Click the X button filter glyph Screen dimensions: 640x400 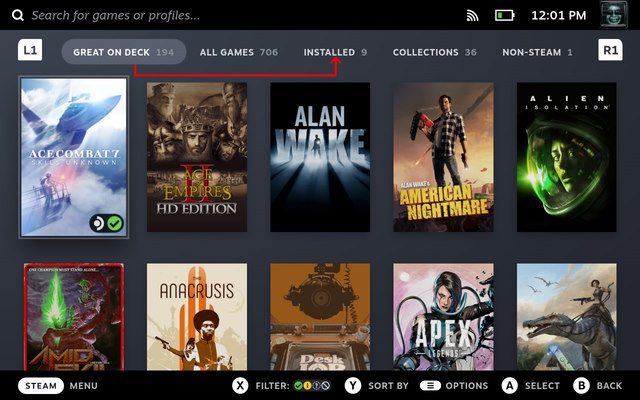(x=240, y=386)
